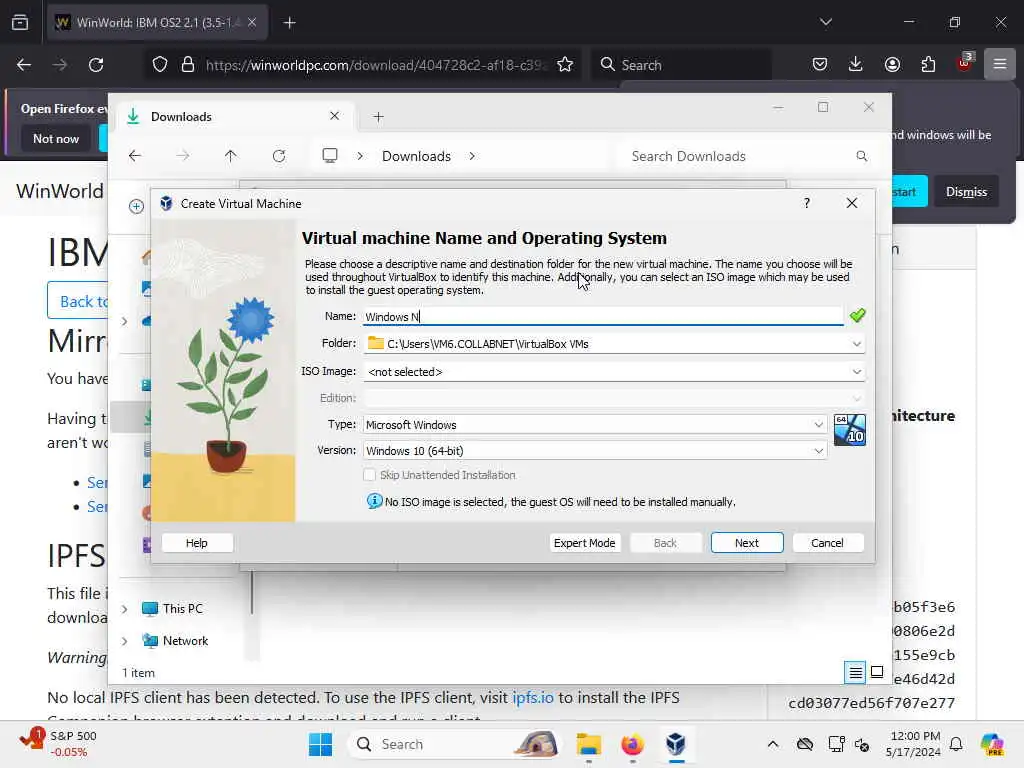The height and width of the screenshot is (768, 1024).
Task: Toggle Skip Unattended Installation checkbox
Action: click(x=370, y=475)
